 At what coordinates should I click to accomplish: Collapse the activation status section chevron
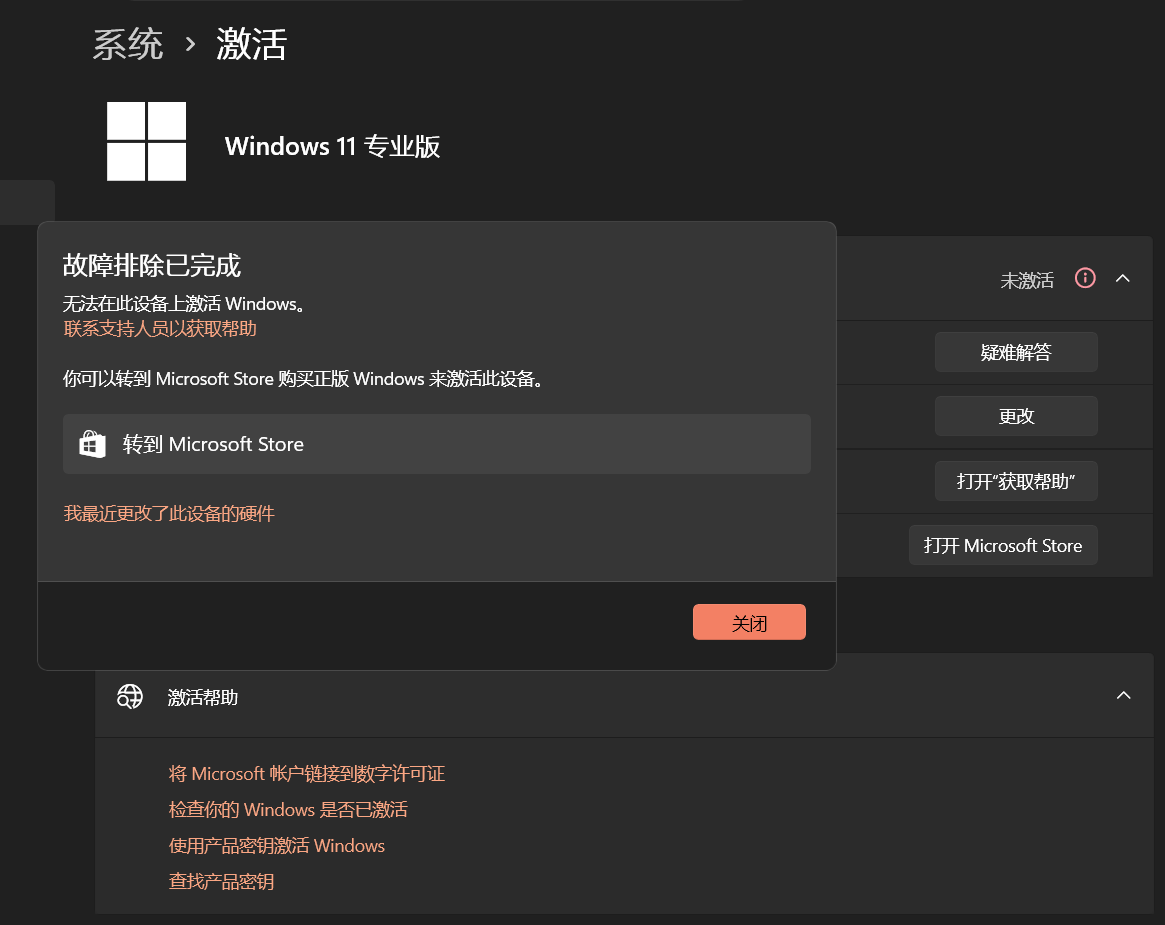click(1123, 279)
